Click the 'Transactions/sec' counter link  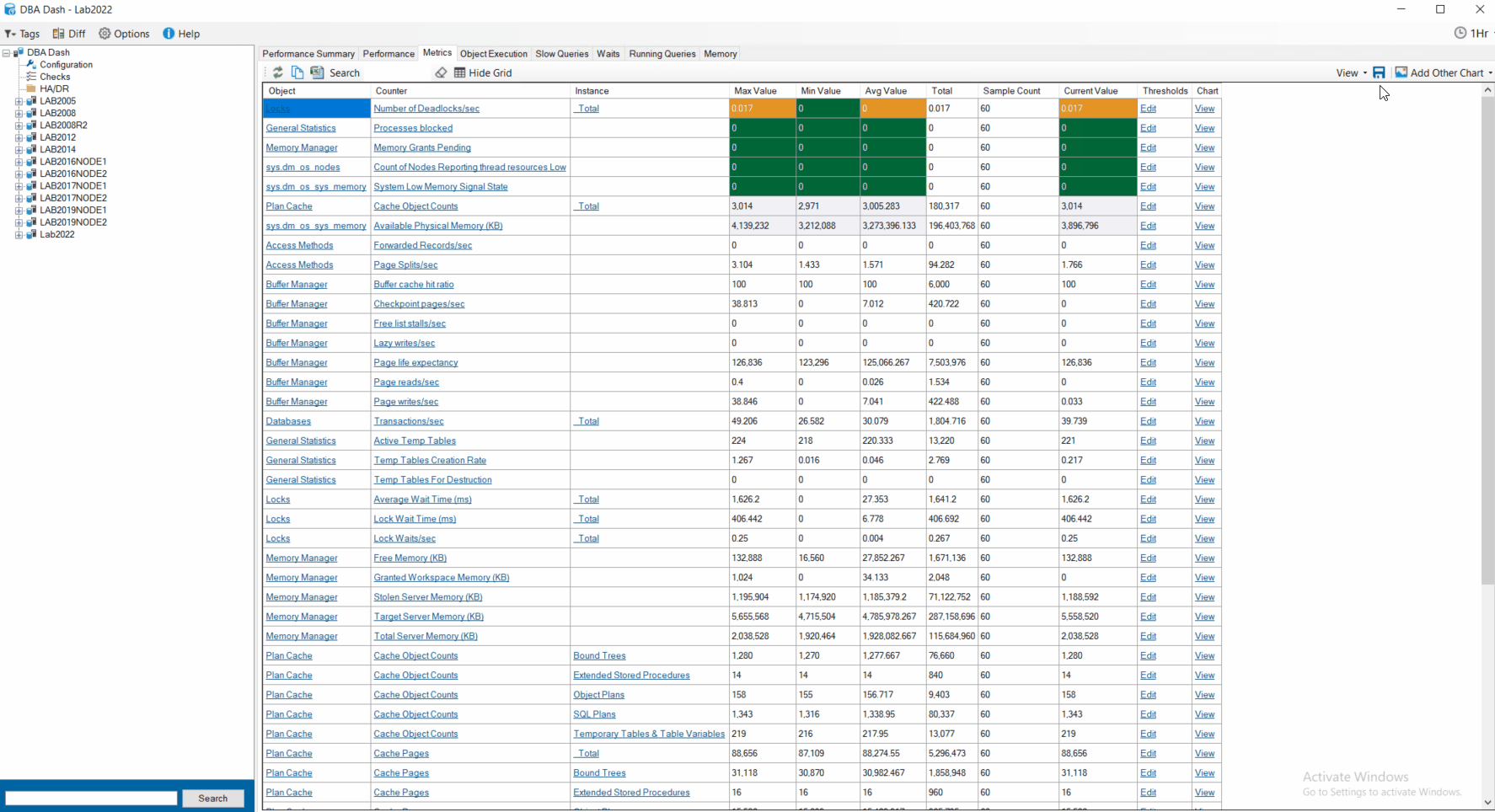(x=409, y=421)
